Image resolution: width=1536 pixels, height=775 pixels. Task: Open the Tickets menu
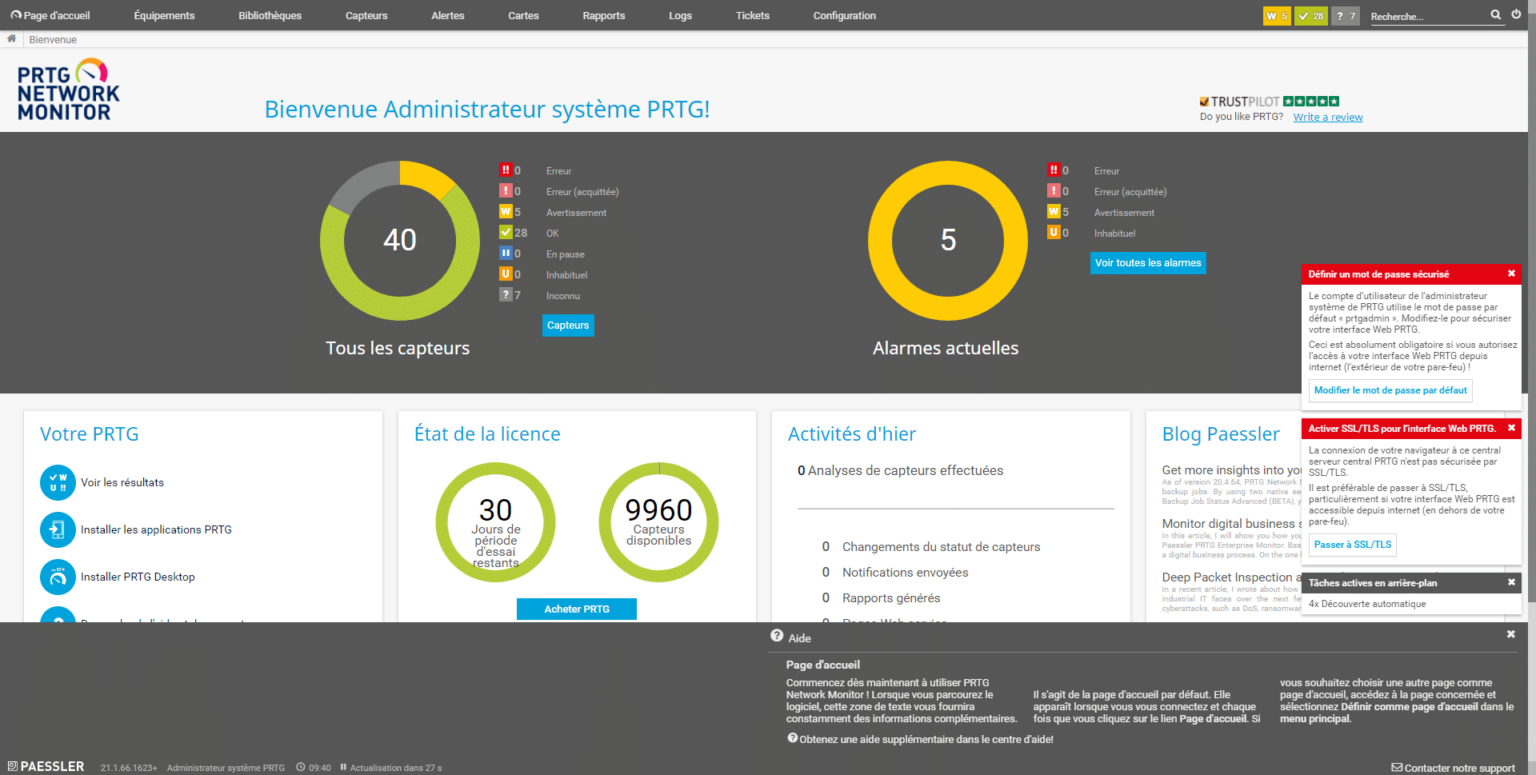coord(752,15)
